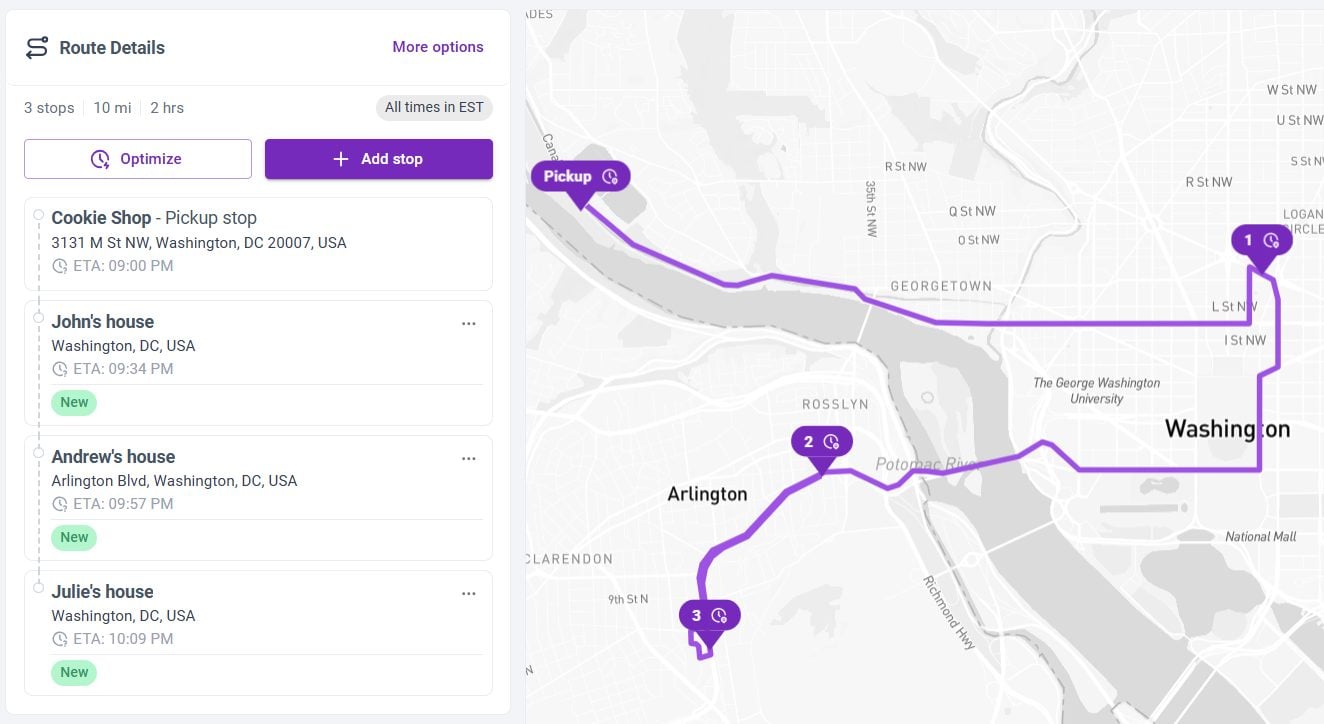Click the clock icon on map marker 2
The width and height of the screenshot is (1324, 724).
tap(833, 440)
